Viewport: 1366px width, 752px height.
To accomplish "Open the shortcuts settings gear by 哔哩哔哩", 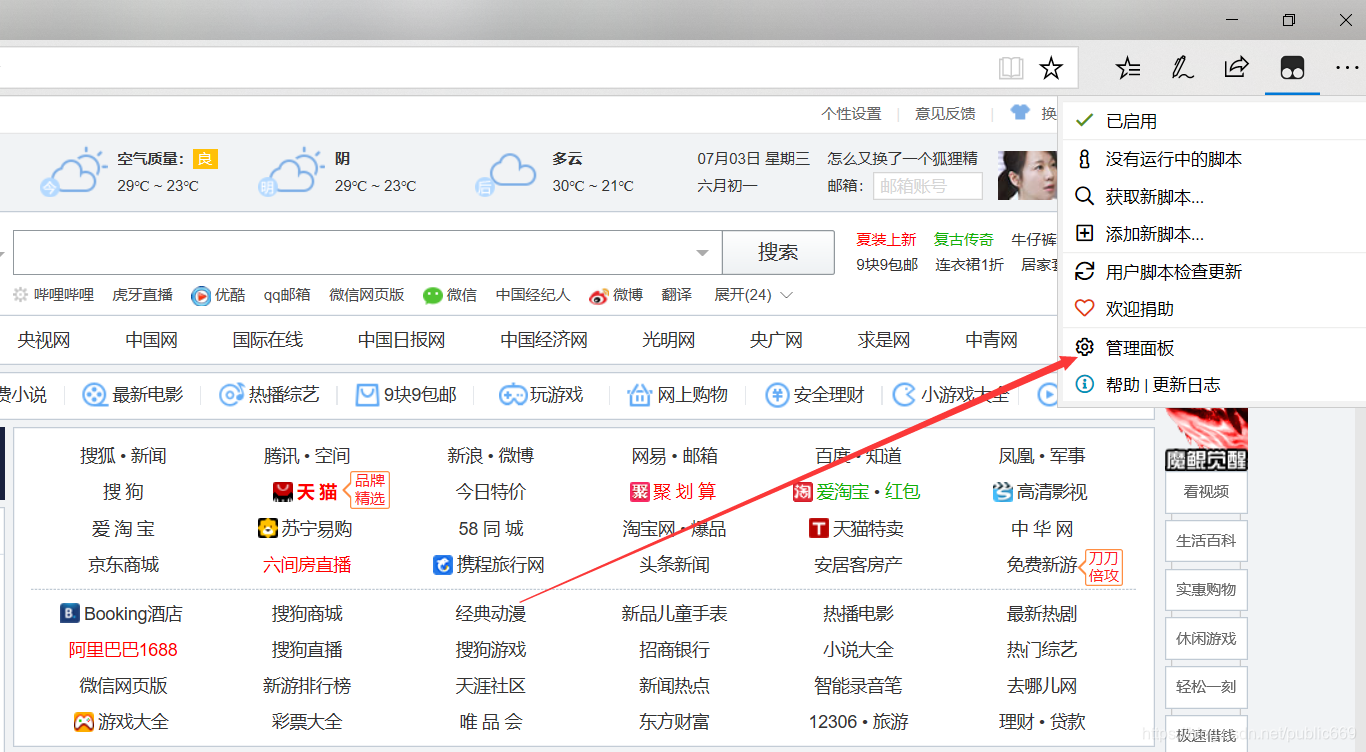I will 21,295.
